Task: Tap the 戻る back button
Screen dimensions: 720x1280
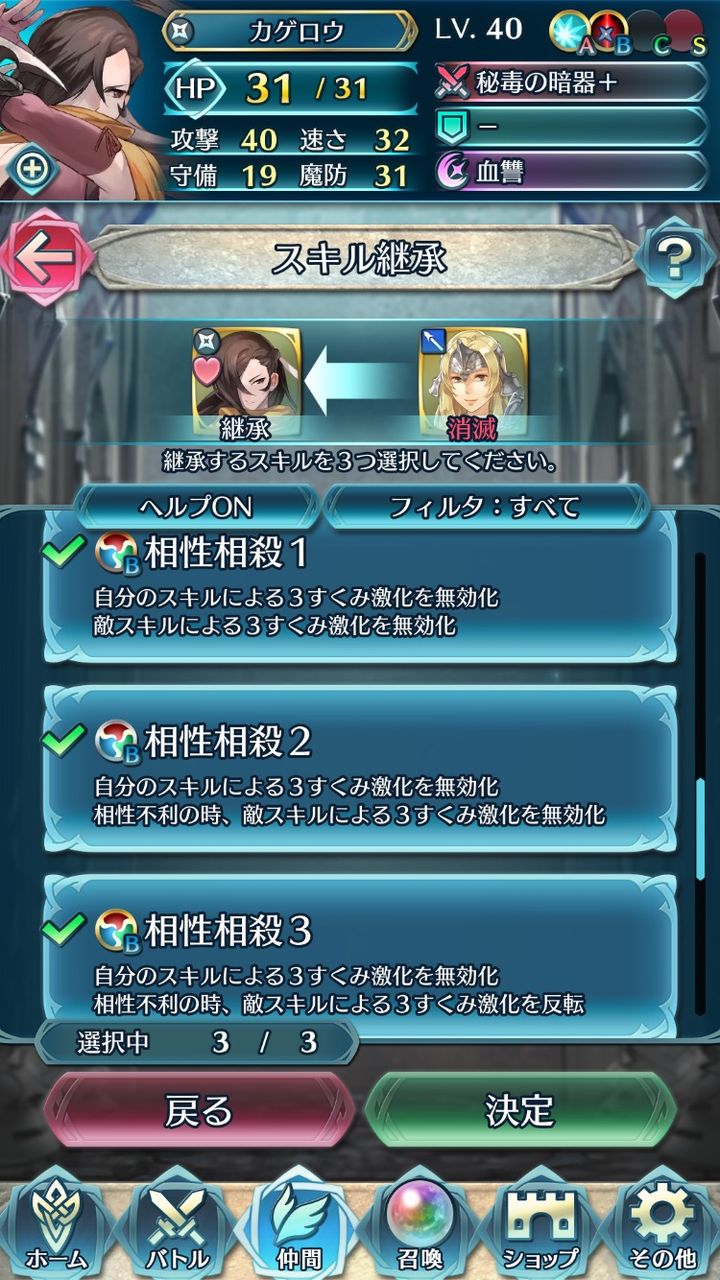Action: point(198,1109)
